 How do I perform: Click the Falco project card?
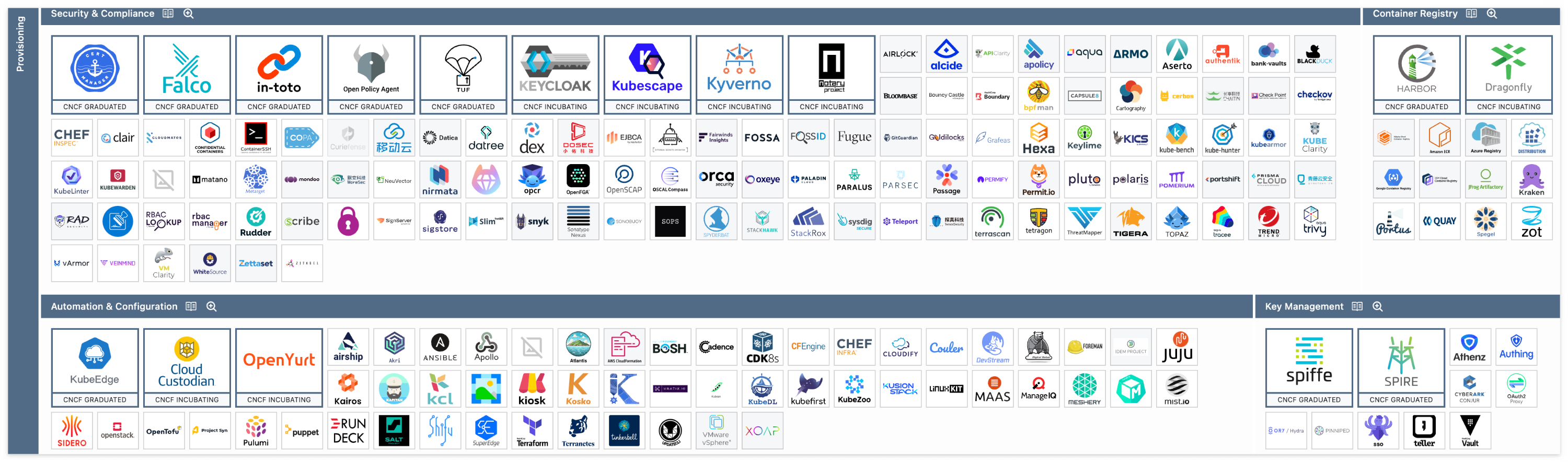pos(187,75)
